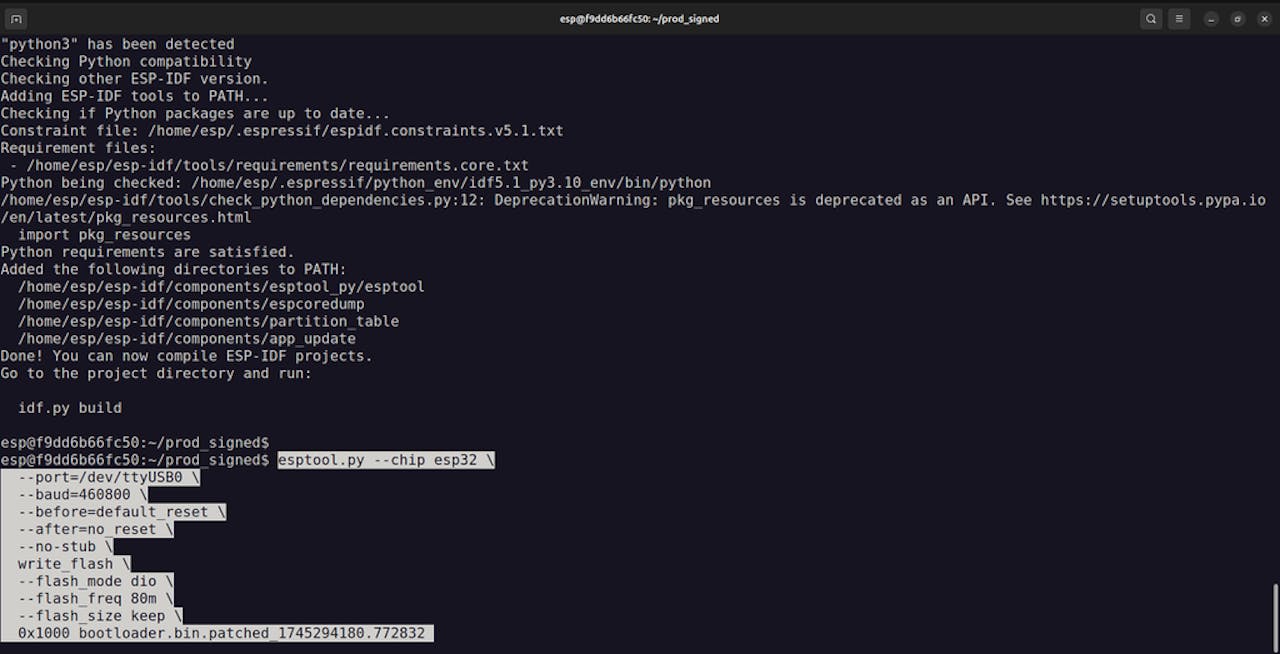Click the highlighted 'esptool.py --chip esp32' command
This screenshot has width=1280, height=654.
pos(385,460)
